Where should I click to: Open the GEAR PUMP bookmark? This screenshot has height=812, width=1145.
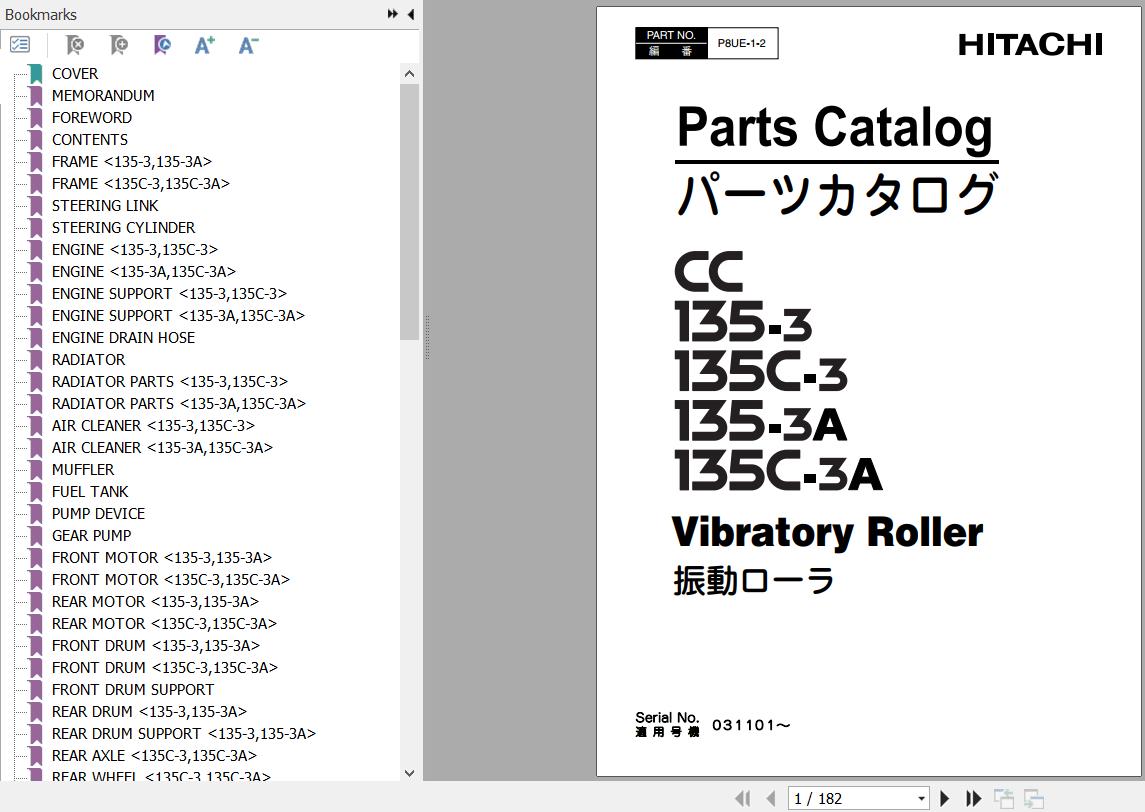tap(91, 535)
